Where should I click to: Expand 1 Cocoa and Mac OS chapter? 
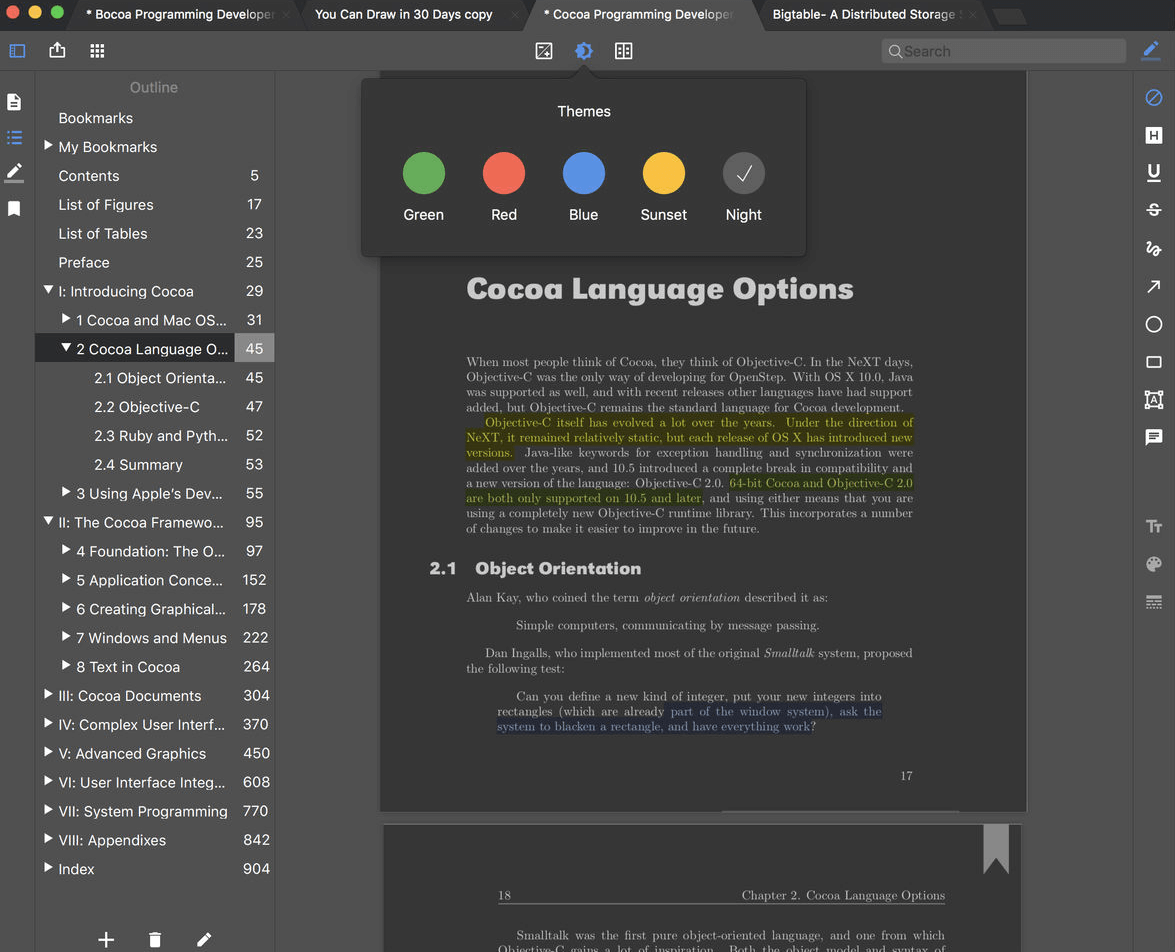[66, 319]
